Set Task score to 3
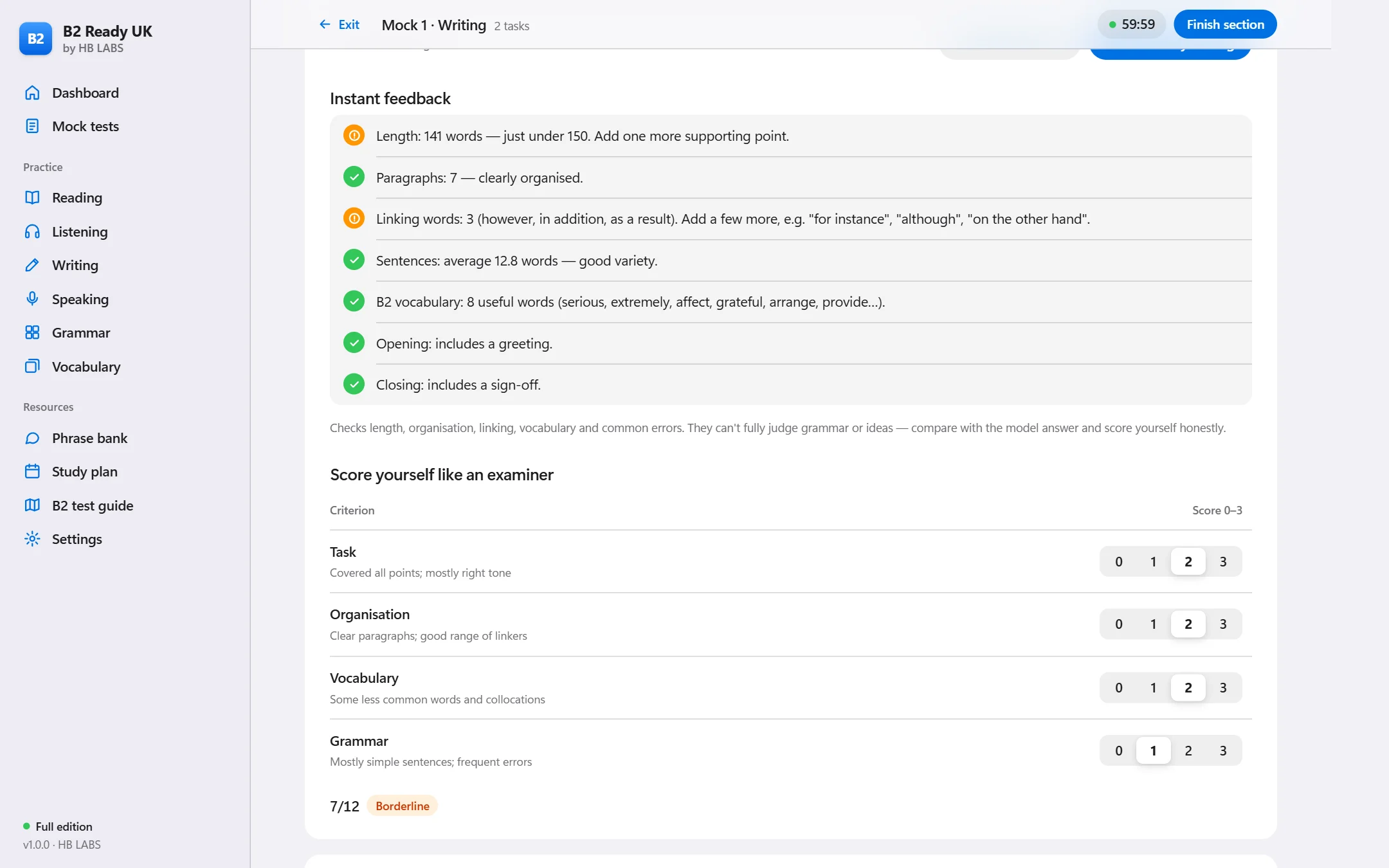The width and height of the screenshot is (1389, 868). click(1223, 561)
